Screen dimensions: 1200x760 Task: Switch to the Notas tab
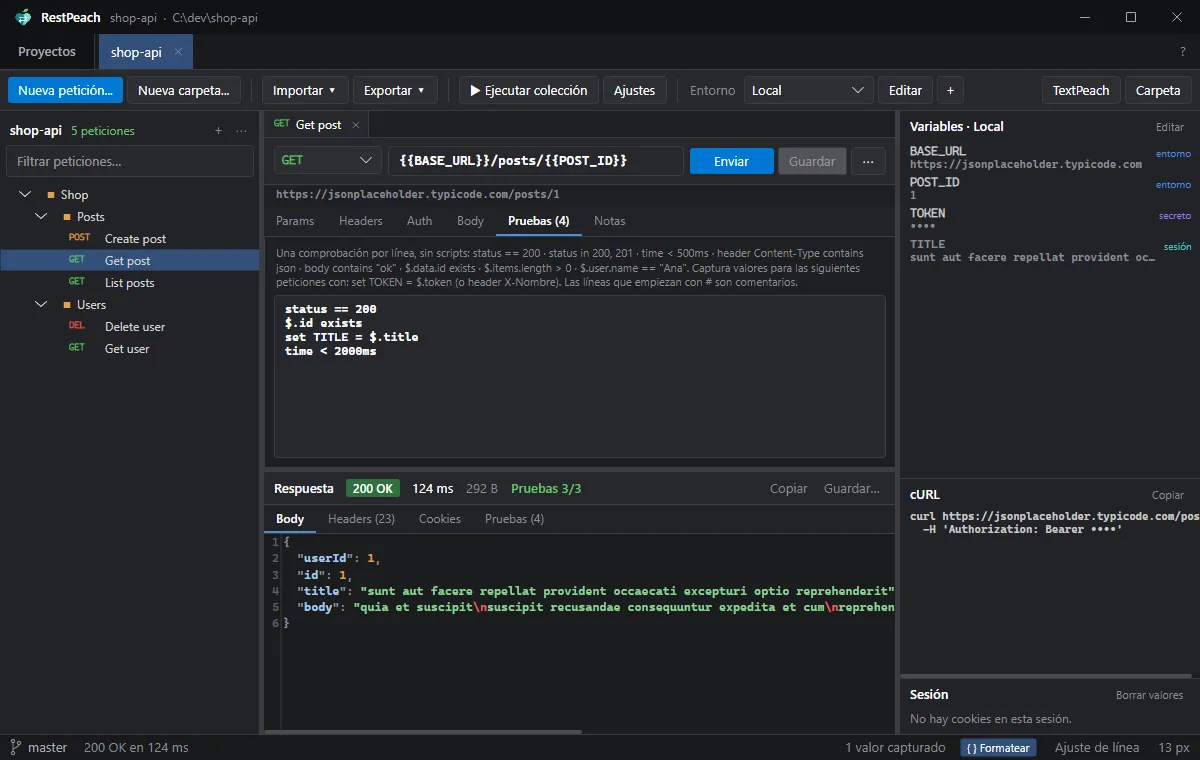coord(610,221)
